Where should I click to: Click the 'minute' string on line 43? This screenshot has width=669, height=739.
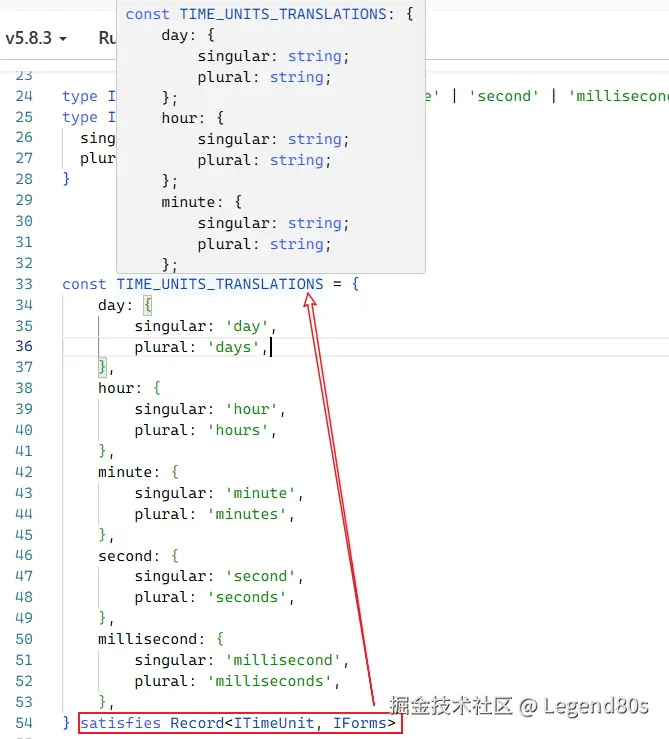click(261, 493)
